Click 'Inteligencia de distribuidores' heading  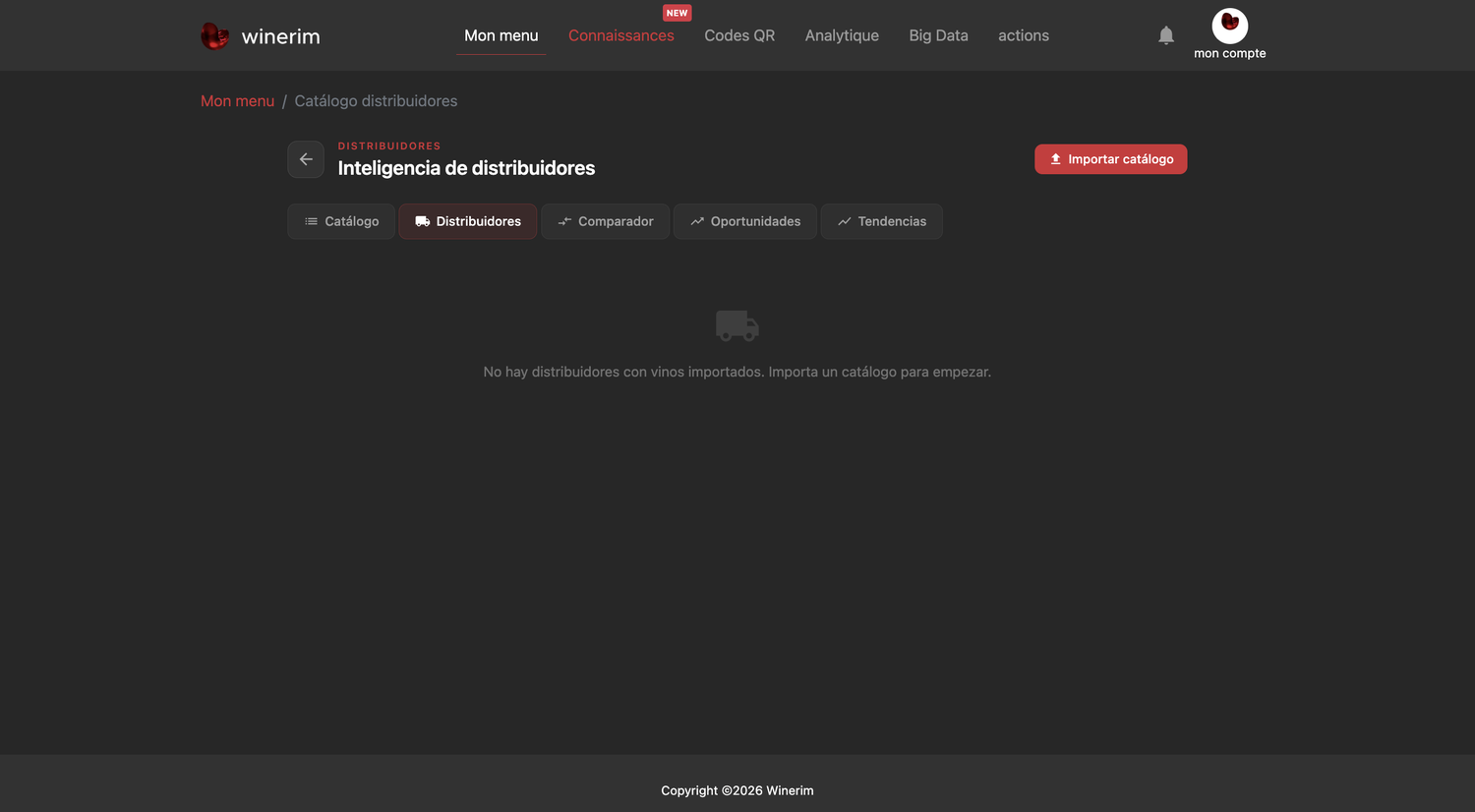pos(466,168)
